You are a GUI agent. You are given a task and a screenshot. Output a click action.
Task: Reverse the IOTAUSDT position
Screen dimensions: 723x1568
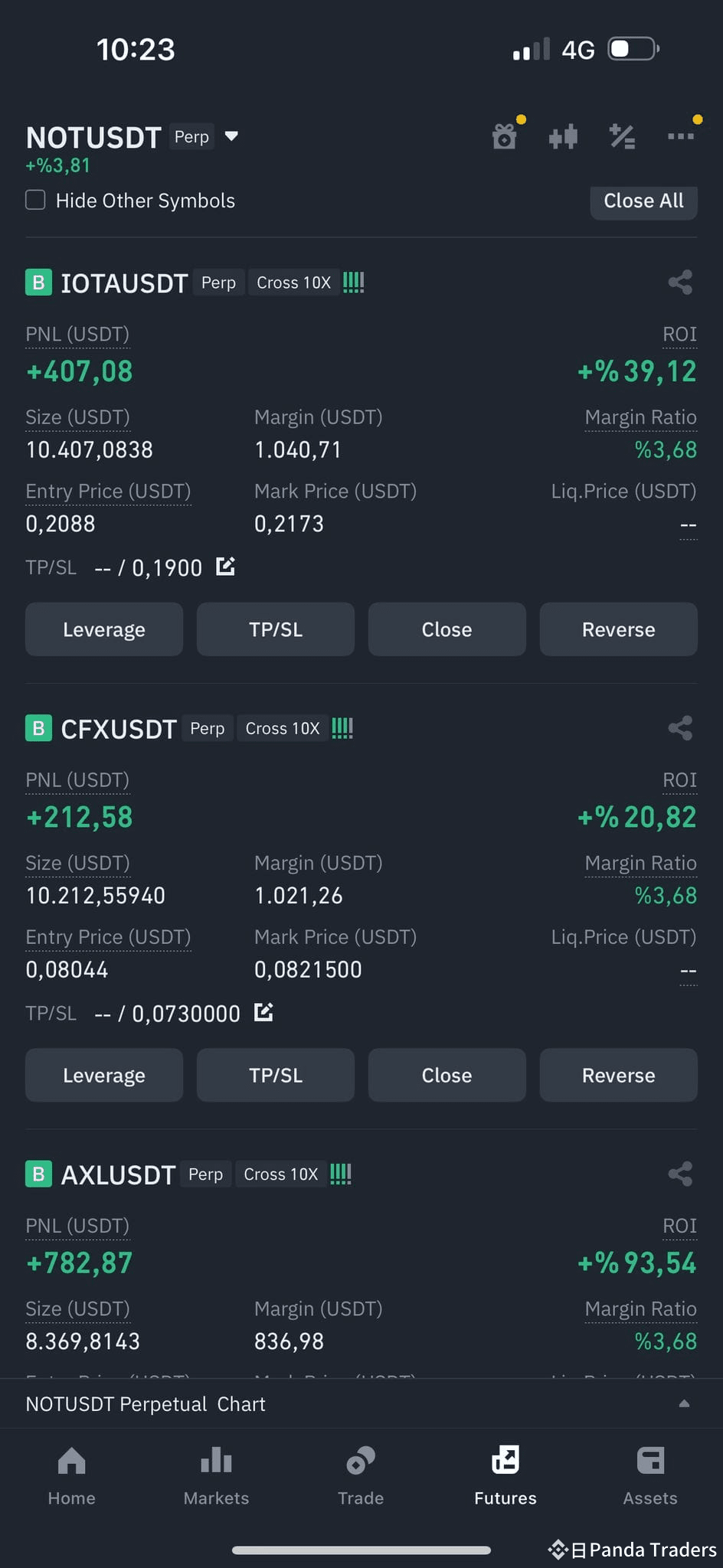[619, 629]
